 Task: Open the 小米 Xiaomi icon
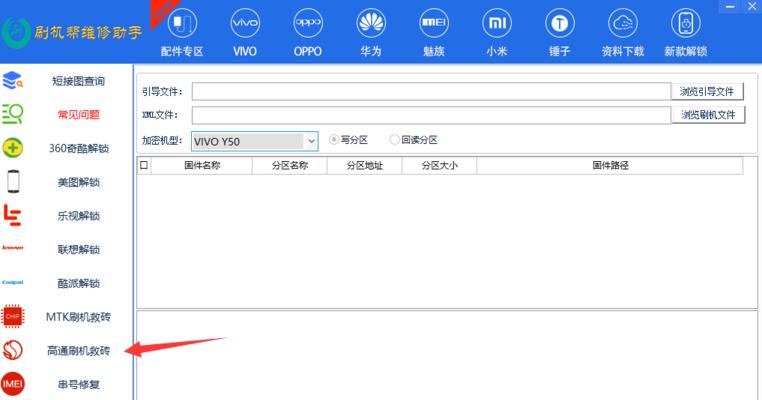(x=497, y=23)
